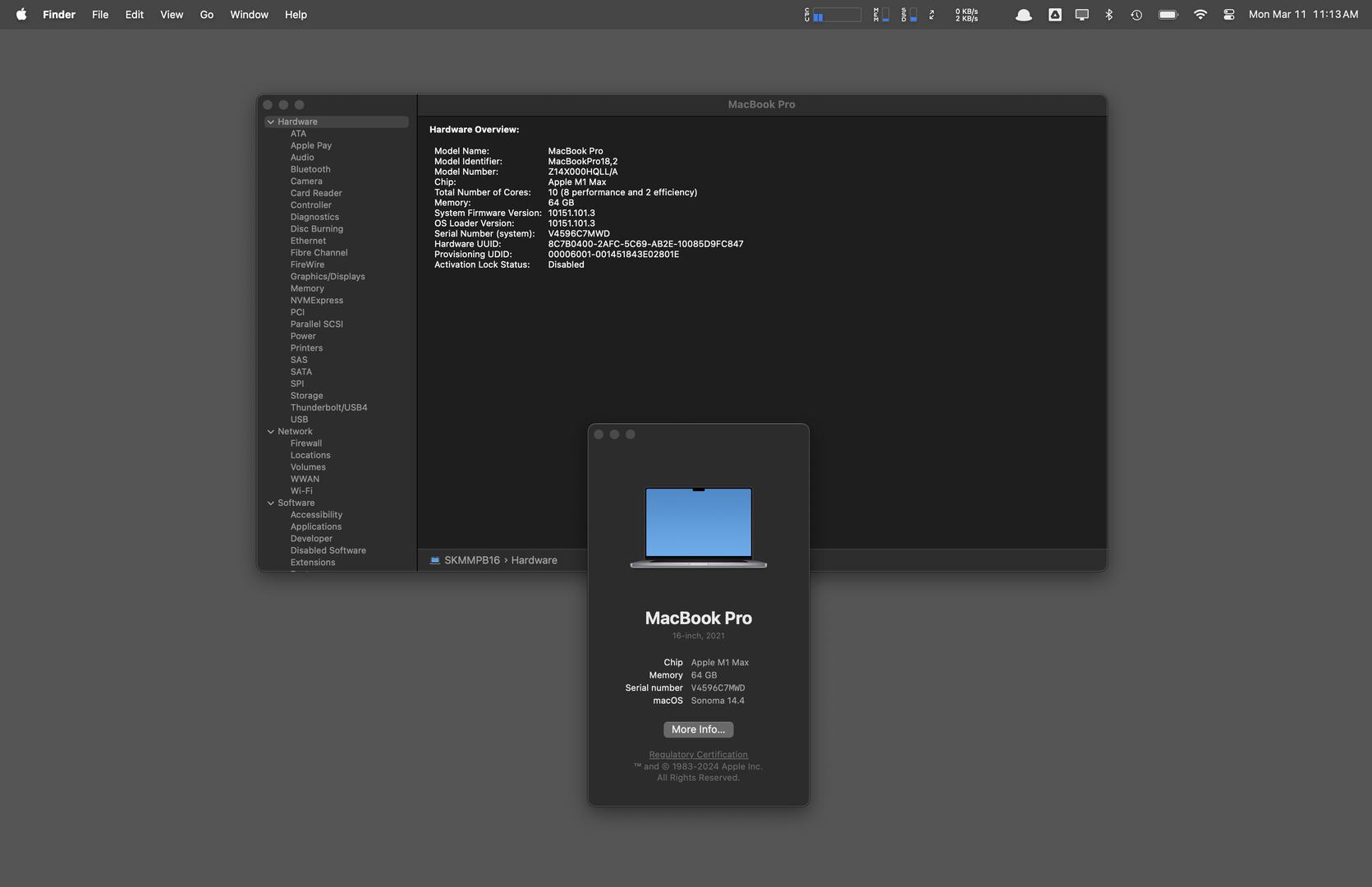The height and width of the screenshot is (887, 1372).
Task: Collapse the Software section chevron
Action: 271,503
